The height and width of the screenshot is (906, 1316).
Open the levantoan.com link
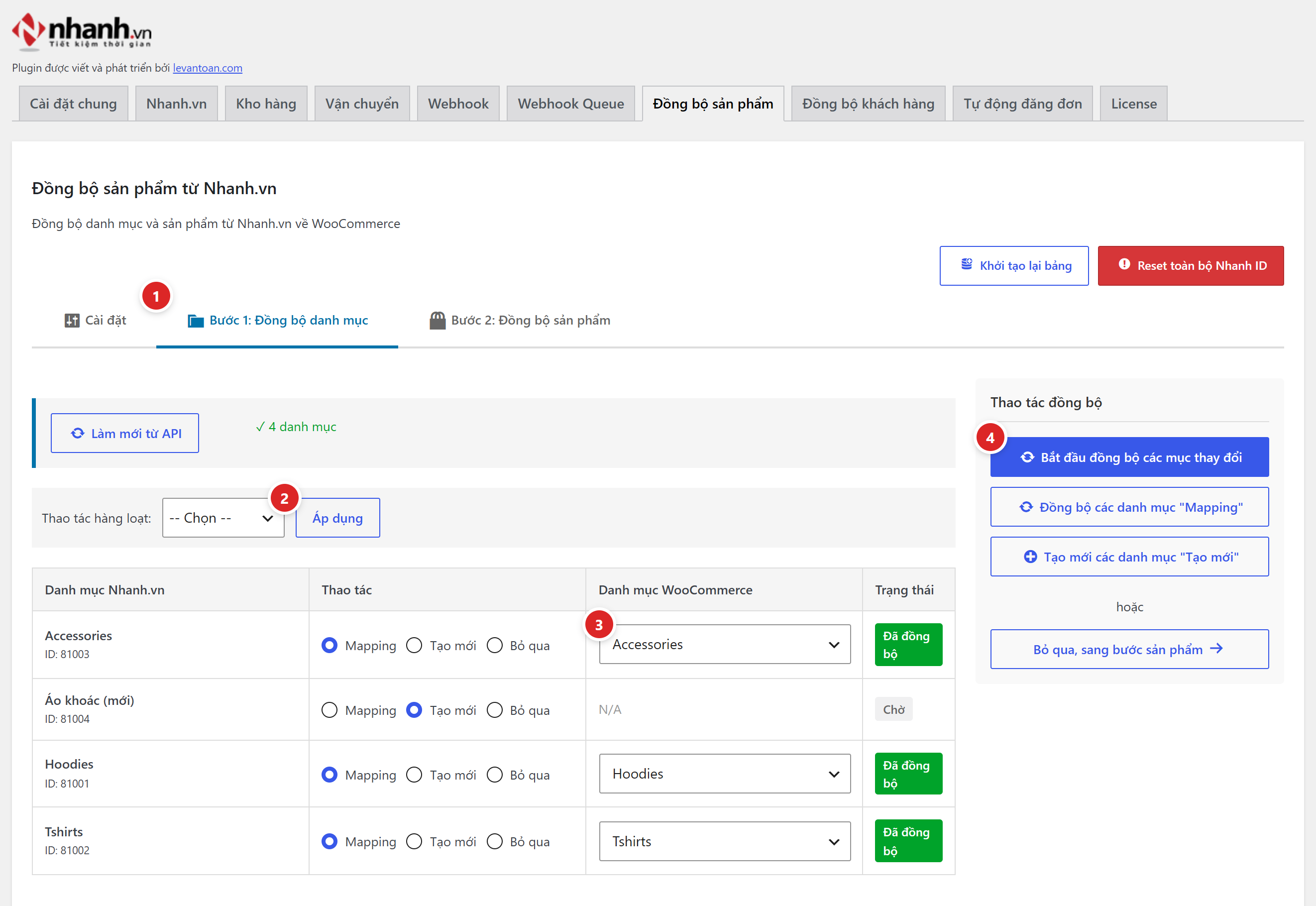(x=208, y=68)
